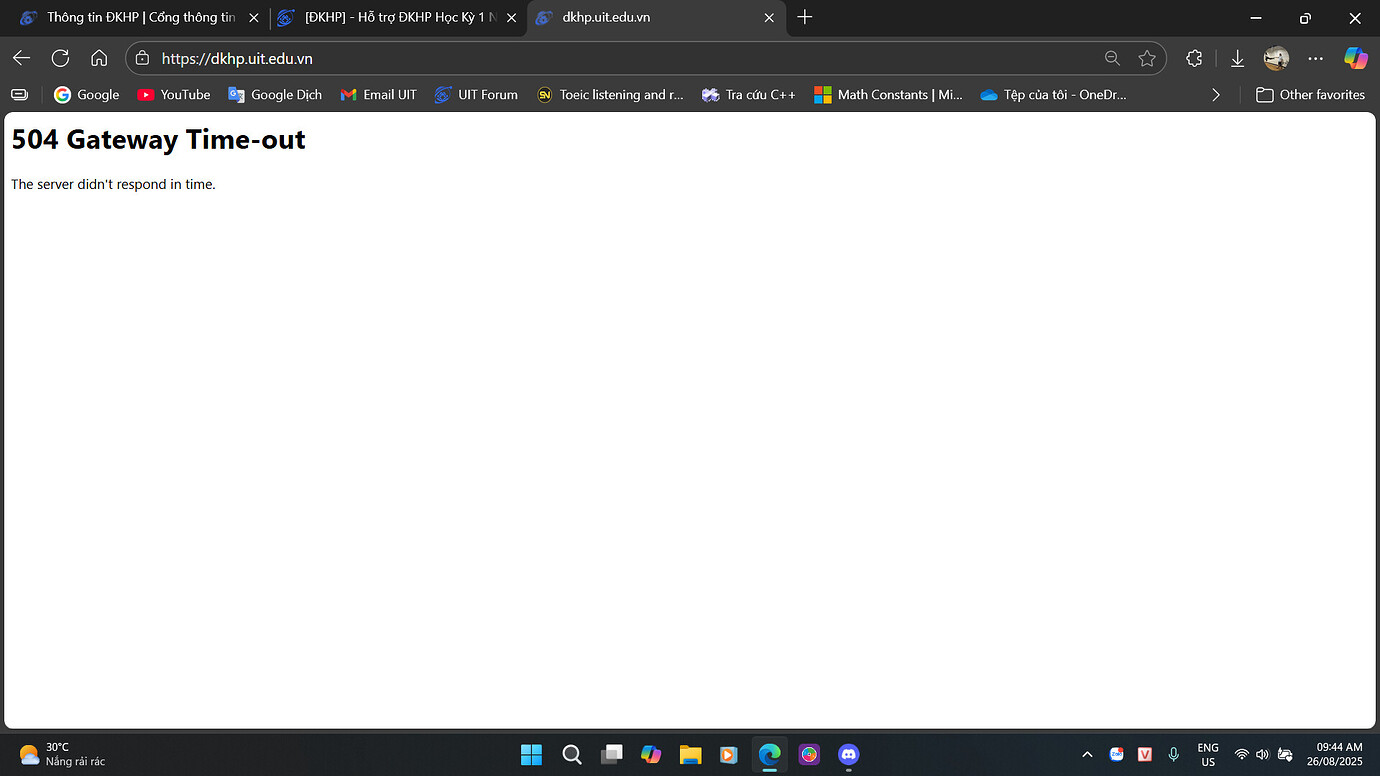Open the Other favorites folder
The image size is (1380, 776).
(x=1310, y=94)
